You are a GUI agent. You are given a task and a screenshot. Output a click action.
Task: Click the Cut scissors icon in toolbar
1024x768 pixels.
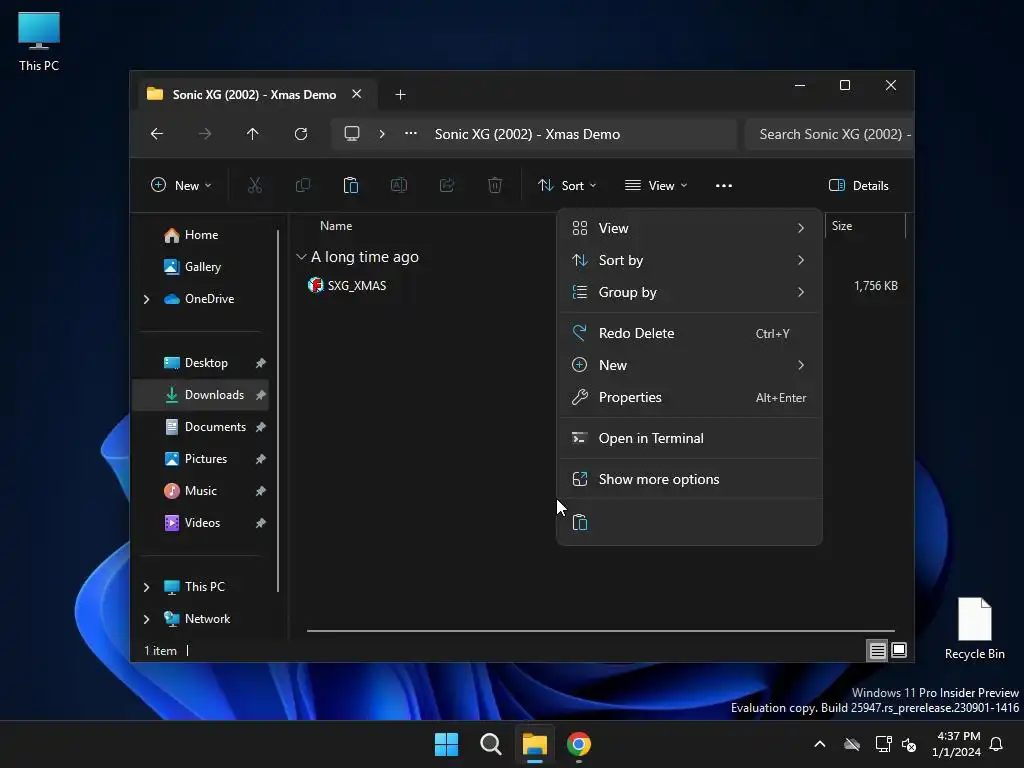[x=255, y=185]
